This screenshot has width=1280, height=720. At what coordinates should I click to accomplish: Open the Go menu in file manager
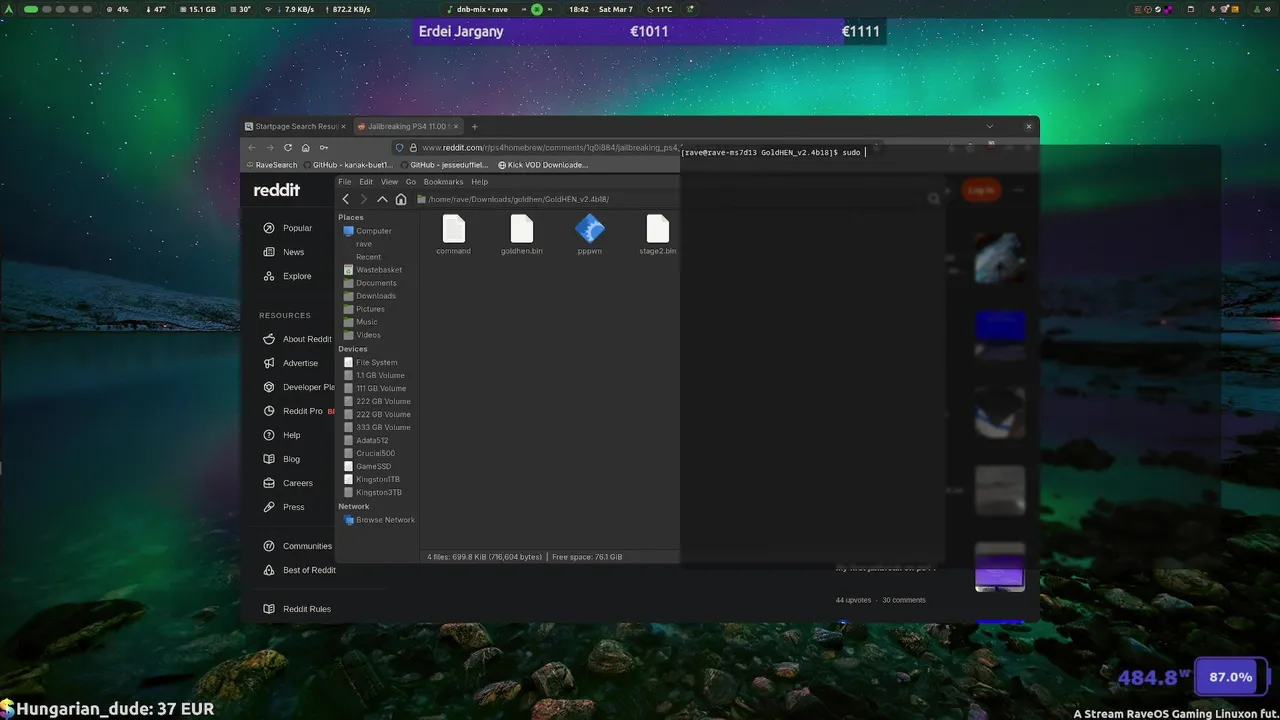tap(410, 182)
